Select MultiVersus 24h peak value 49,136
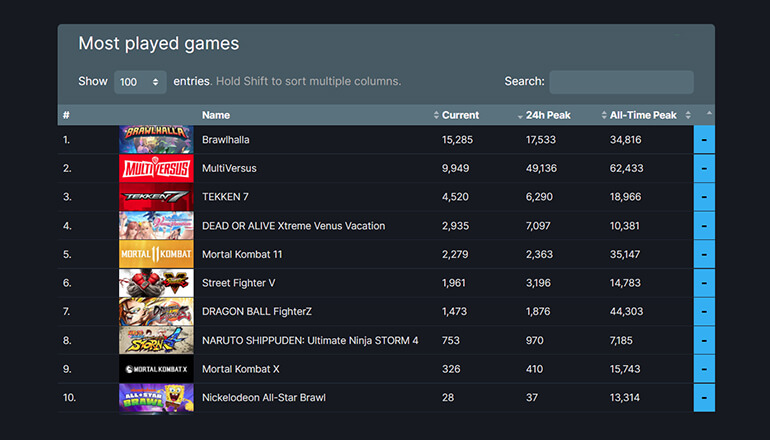770x440 pixels. [x=541, y=168]
